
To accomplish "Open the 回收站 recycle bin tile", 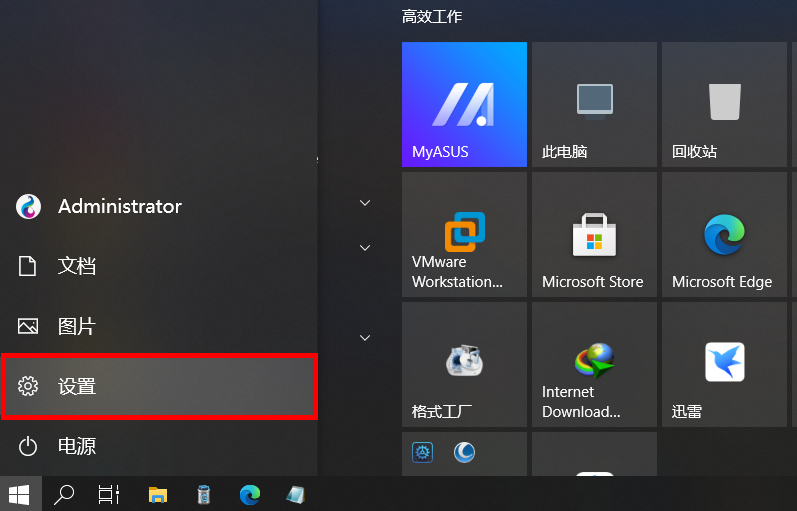I will 723,104.
